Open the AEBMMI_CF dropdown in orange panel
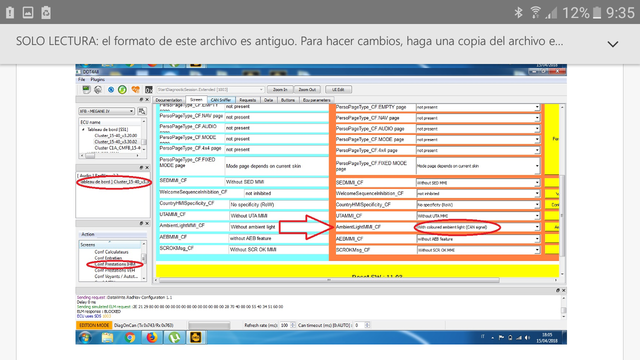 pyautogui.click(x=478, y=239)
